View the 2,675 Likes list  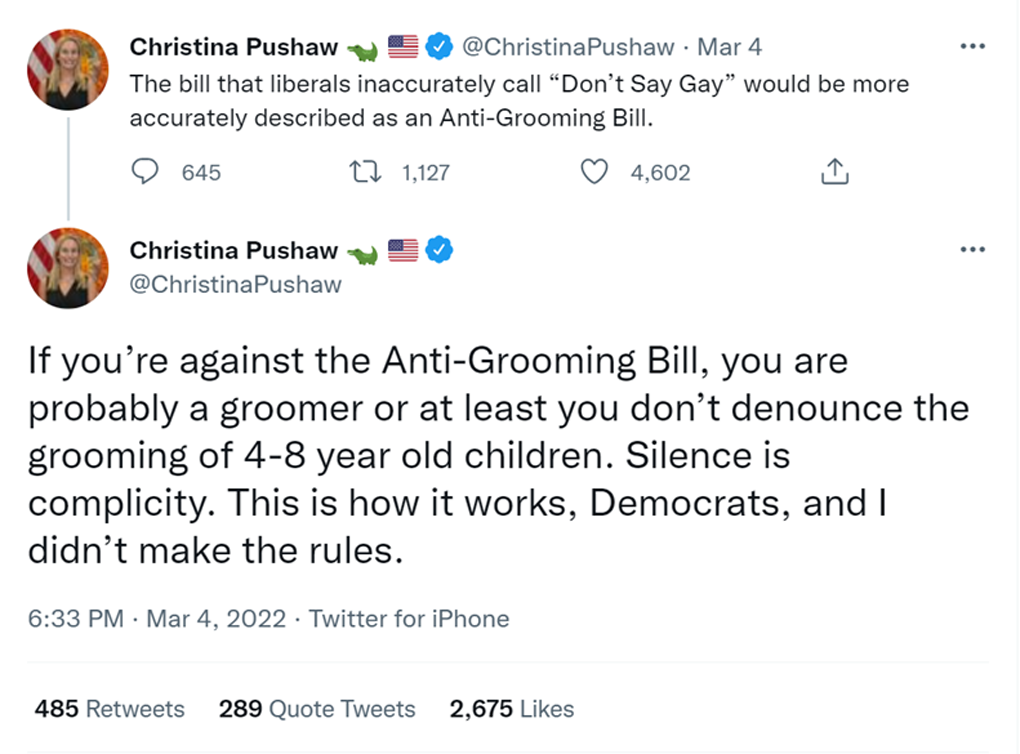512,709
